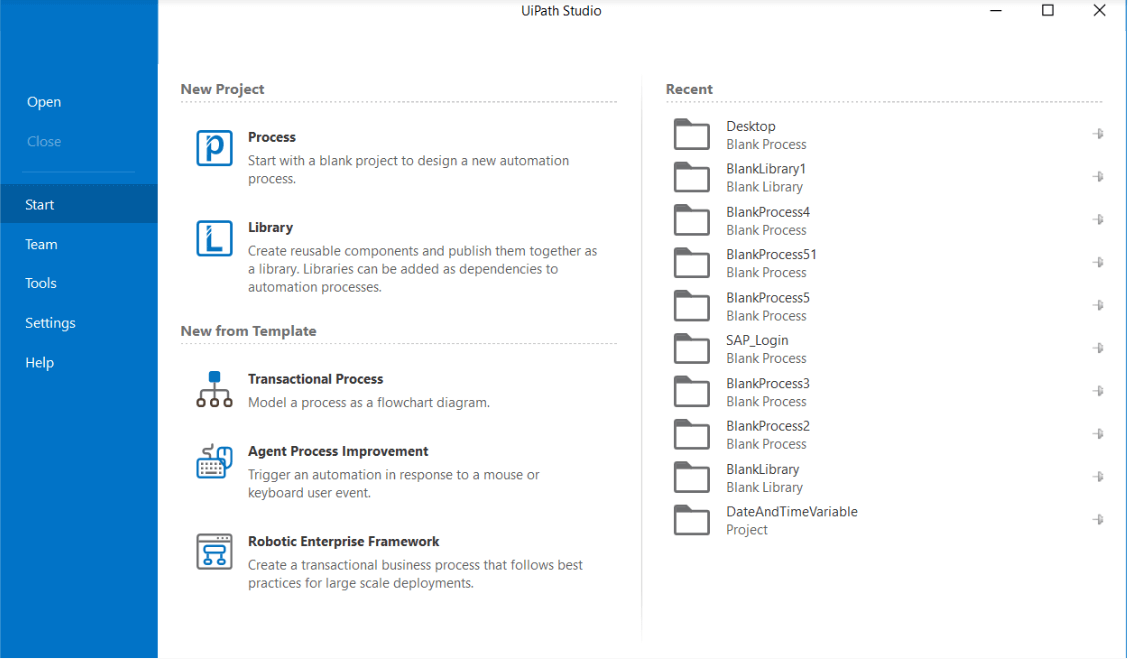Click the Robotic Enterprise Framework icon
1128x659 pixels.
click(x=213, y=551)
